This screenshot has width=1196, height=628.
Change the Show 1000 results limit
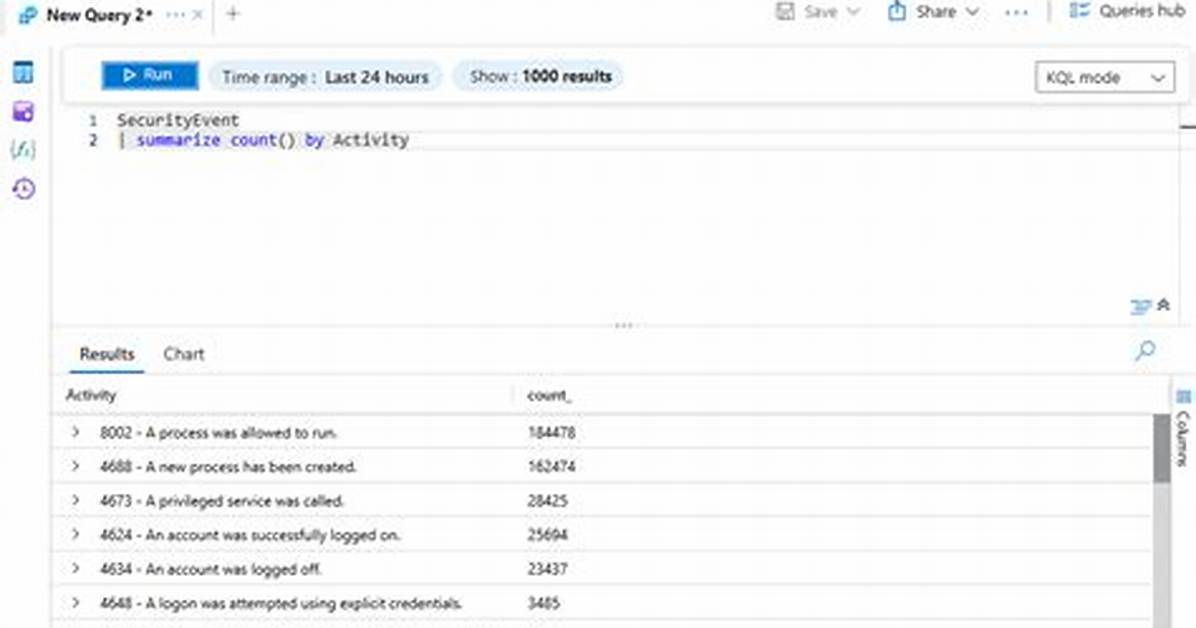540,76
